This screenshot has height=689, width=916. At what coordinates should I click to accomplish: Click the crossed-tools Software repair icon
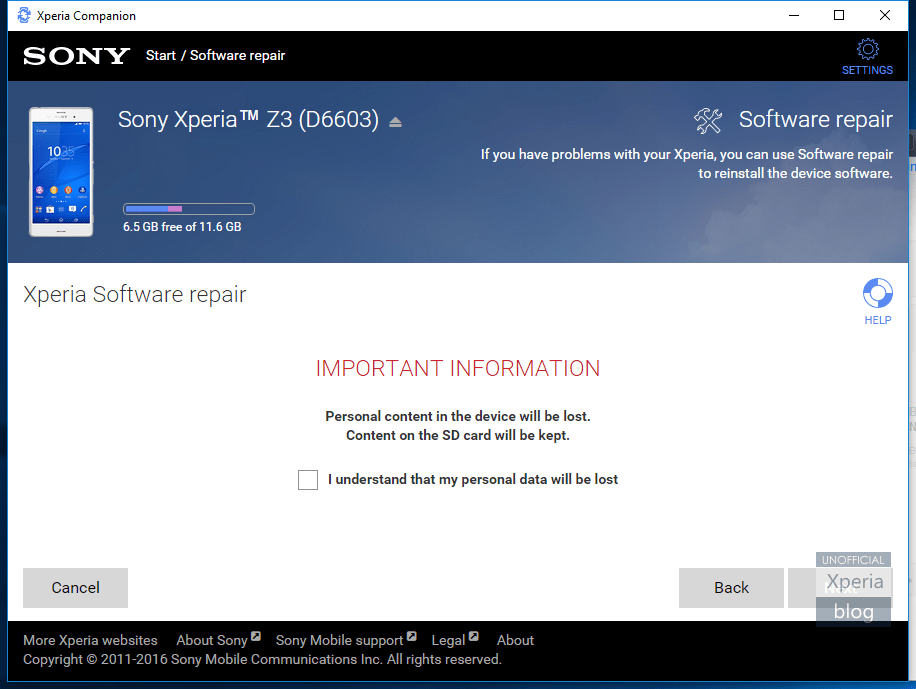(x=708, y=119)
